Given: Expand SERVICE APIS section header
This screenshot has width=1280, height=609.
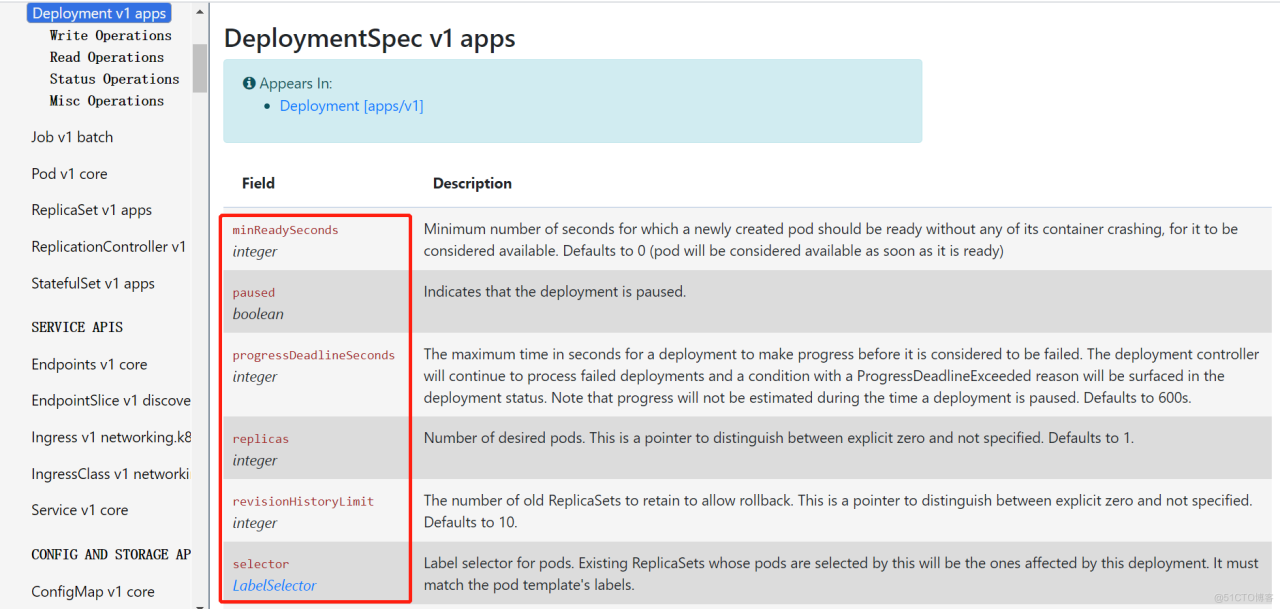Looking at the screenshot, I should click(x=78, y=327).
